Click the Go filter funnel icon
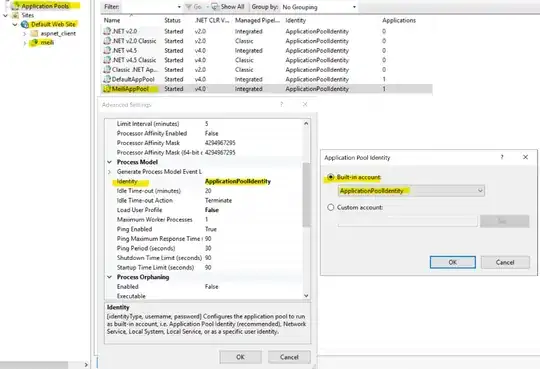The height and width of the screenshot is (369, 540). [x=189, y=7]
